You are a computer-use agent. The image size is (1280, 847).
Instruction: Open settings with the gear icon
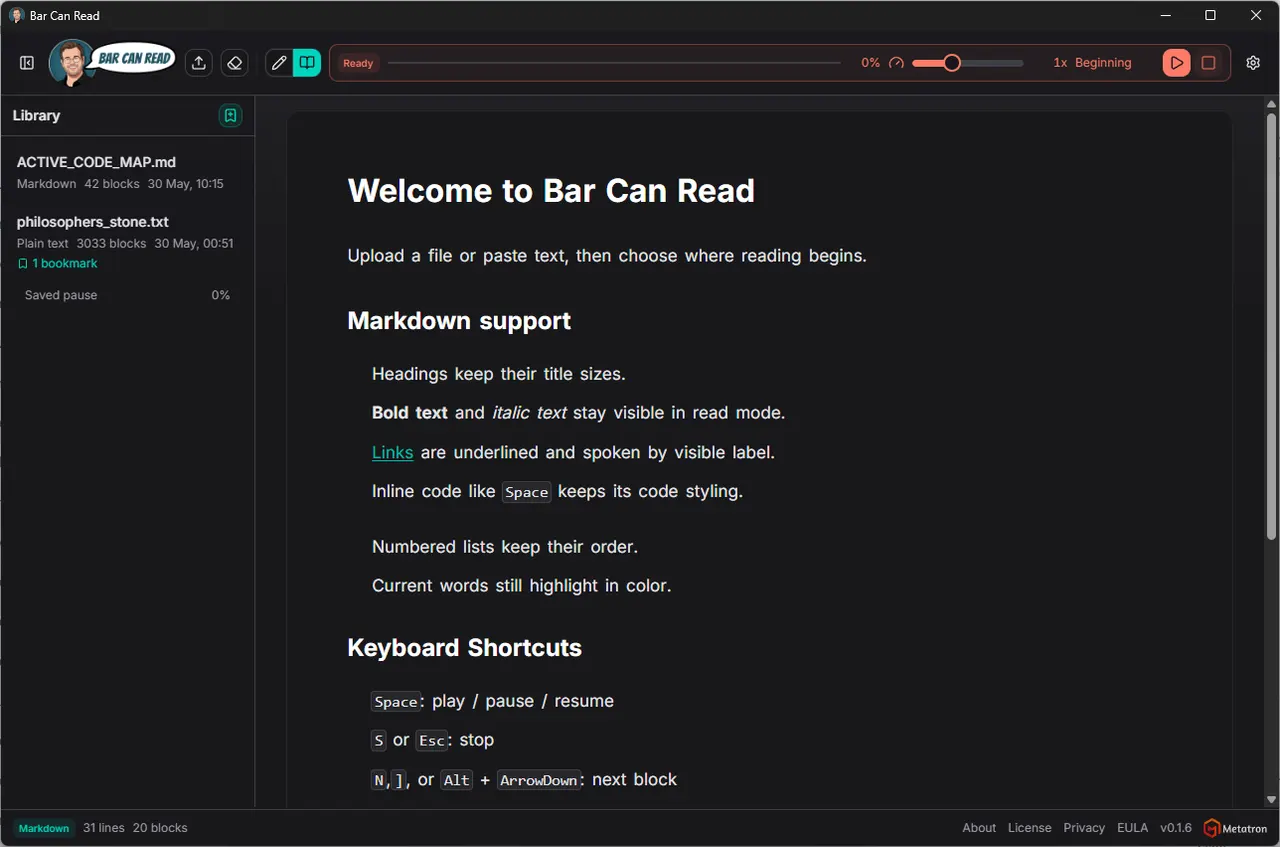pyautogui.click(x=1253, y=63)
